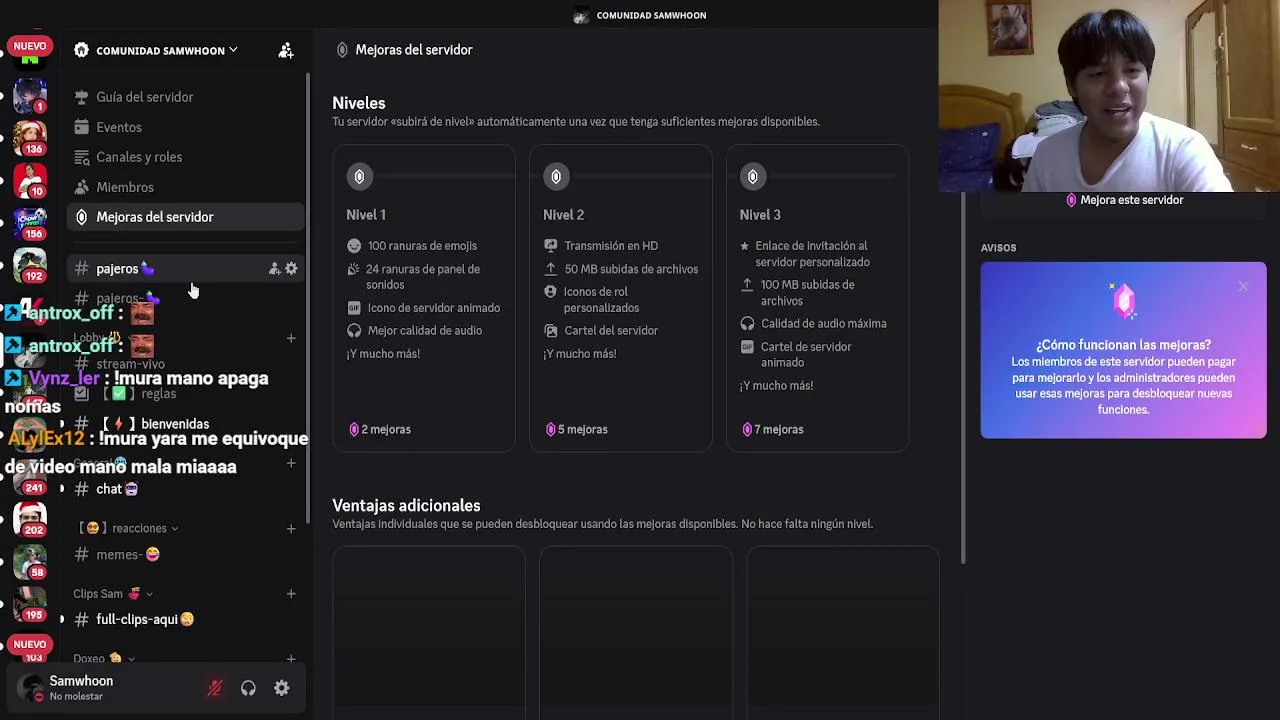Click the Nivel 1 boost gem icon

[359, 177]
